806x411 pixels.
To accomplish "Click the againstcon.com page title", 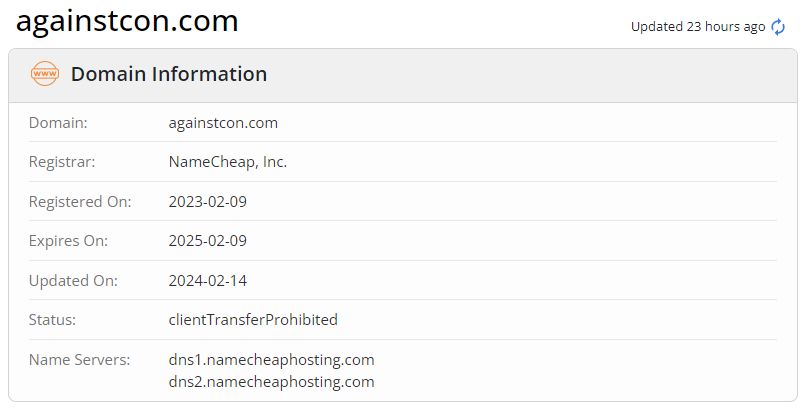I will (127, 21).
